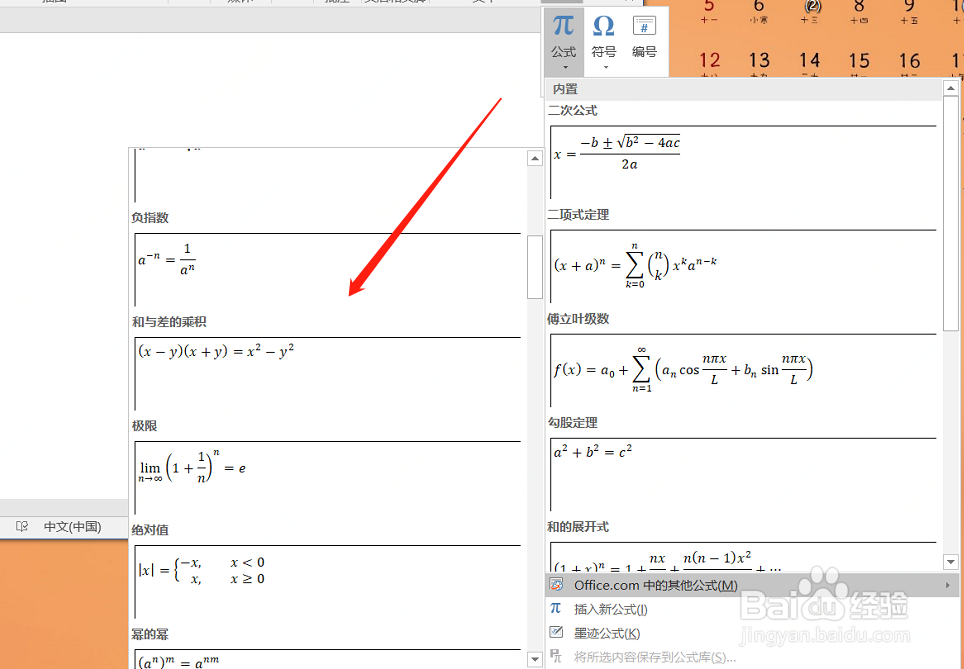Viewport: 964px width, 669px height.
Task: Insert the 二项式定理 binomial theorem equation
Action: (x=743, y=266)
